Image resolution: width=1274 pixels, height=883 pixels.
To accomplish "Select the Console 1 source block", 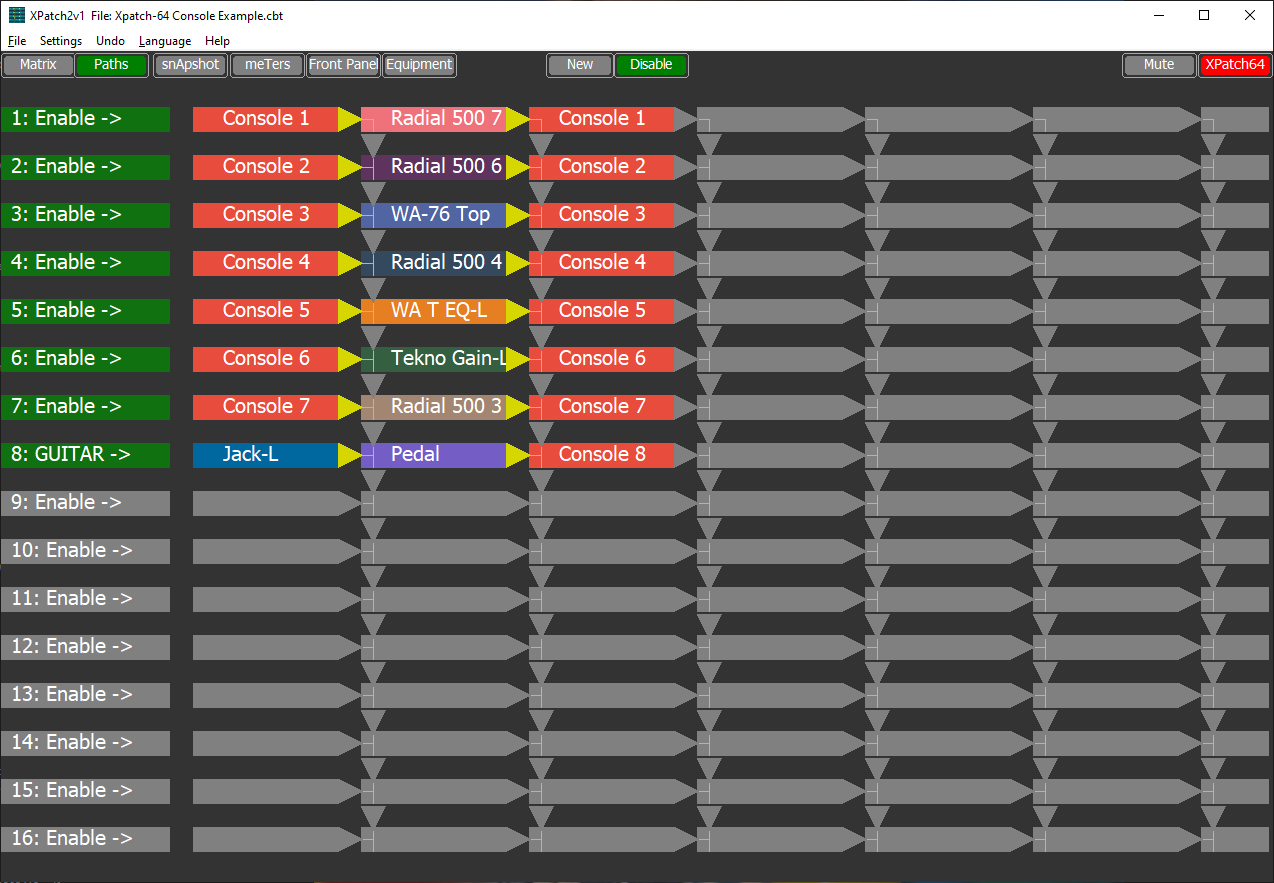I will (266, 119).
